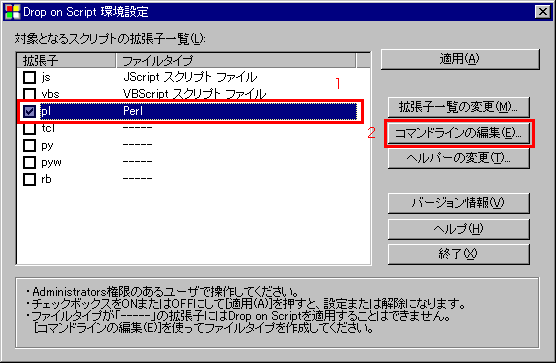Show バージョン情報(V) version info
Viewport: 556px width, 363px height.
pos(458,203)
